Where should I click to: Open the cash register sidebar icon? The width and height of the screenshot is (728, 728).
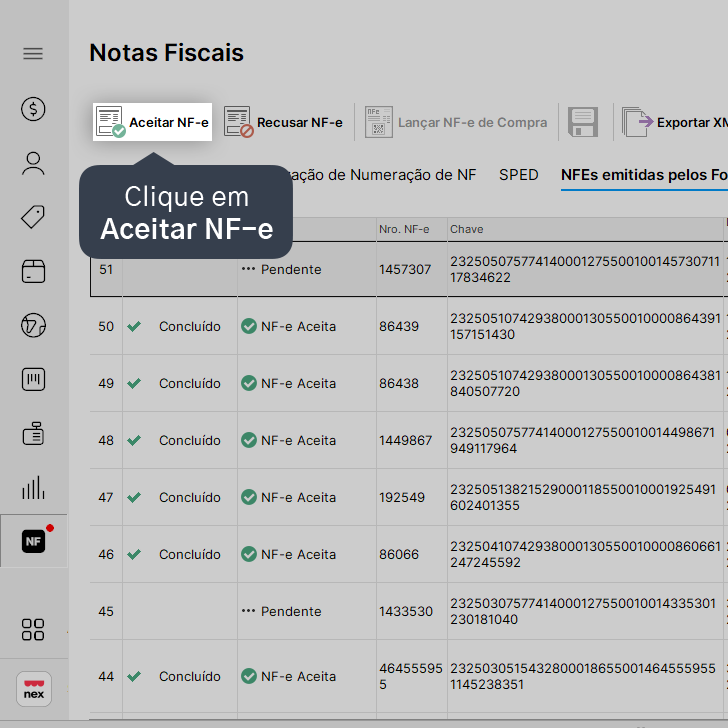33,434
